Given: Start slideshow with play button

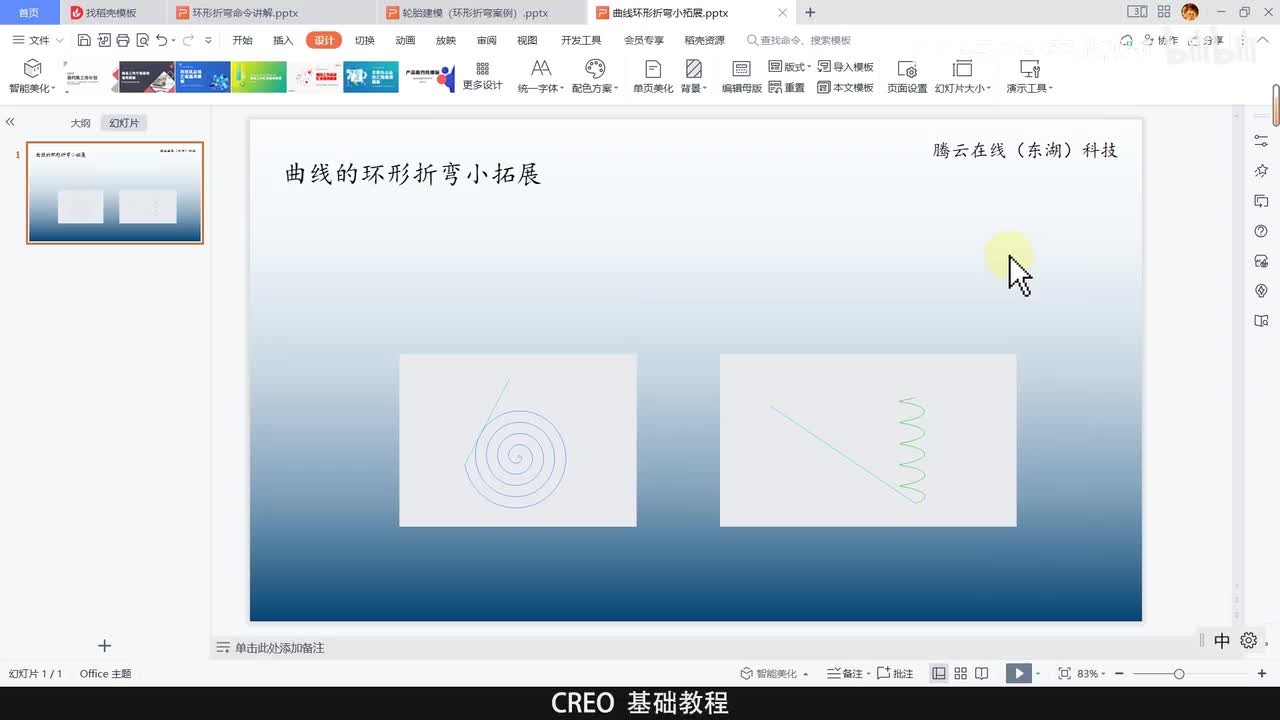Looking at the screenshot, I should [1018, 674].
